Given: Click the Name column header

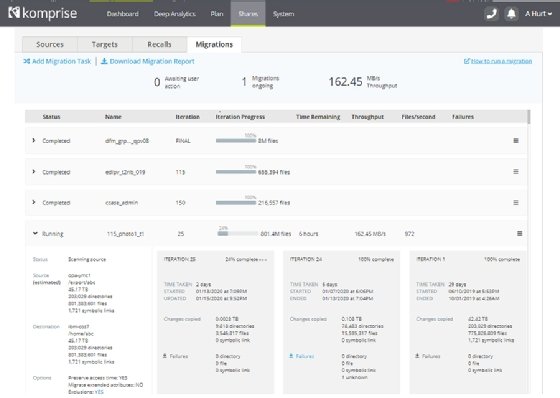Looking at the screenshot, I should click(113, 117).
